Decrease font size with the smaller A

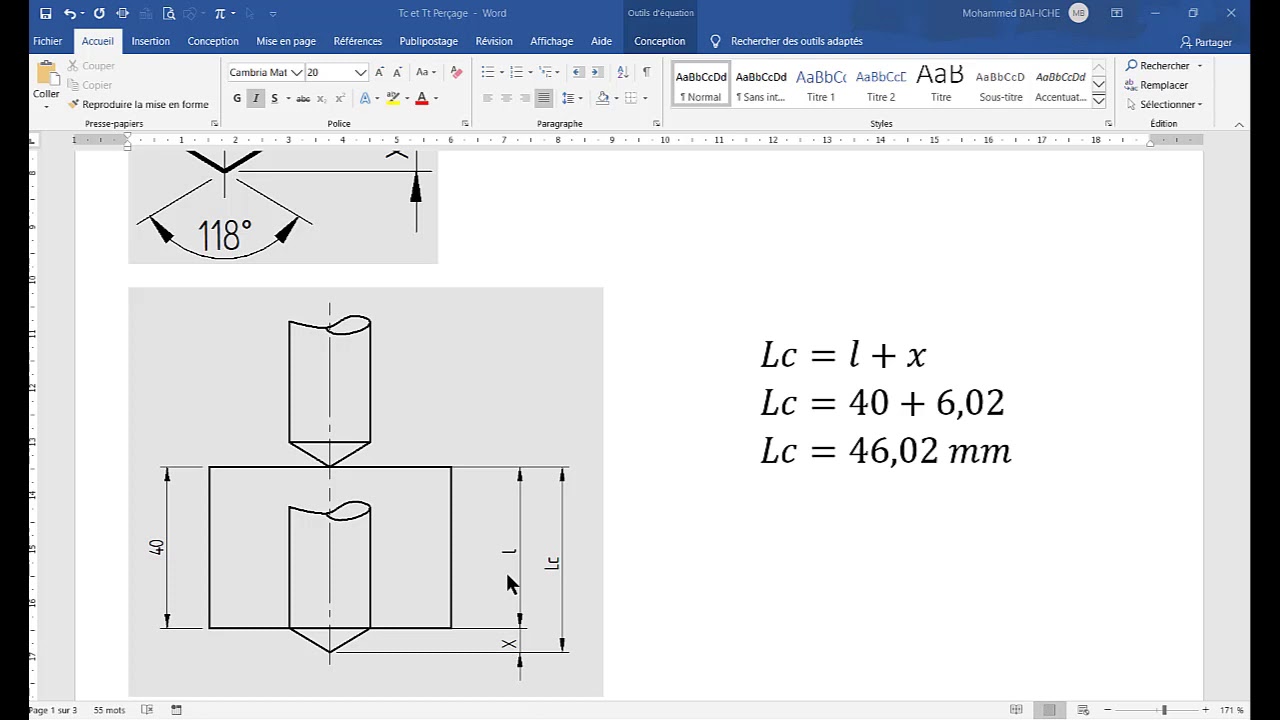[397, 72]
